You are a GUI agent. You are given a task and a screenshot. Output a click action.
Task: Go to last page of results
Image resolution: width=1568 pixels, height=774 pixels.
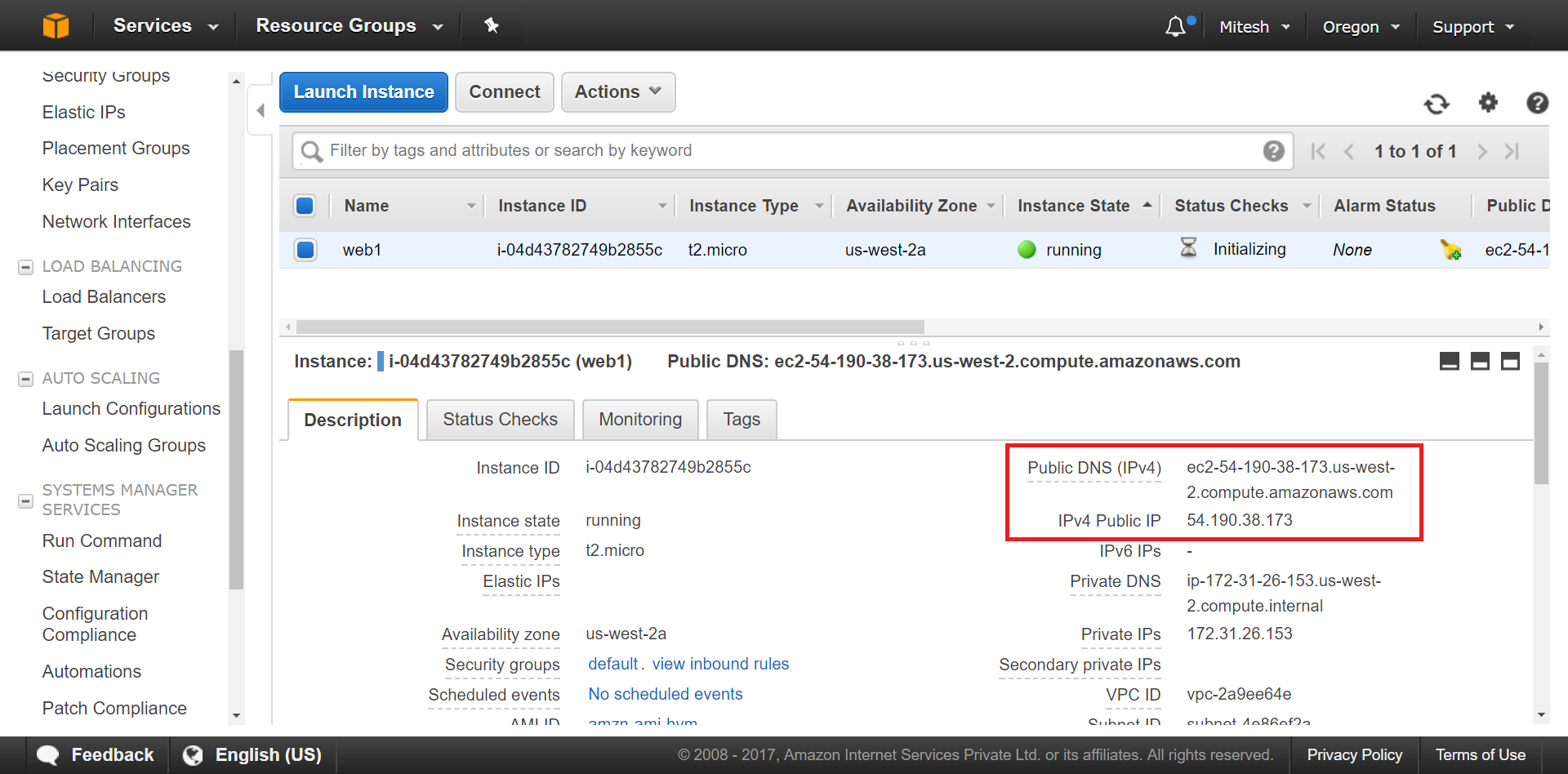tap(1512, 151)
